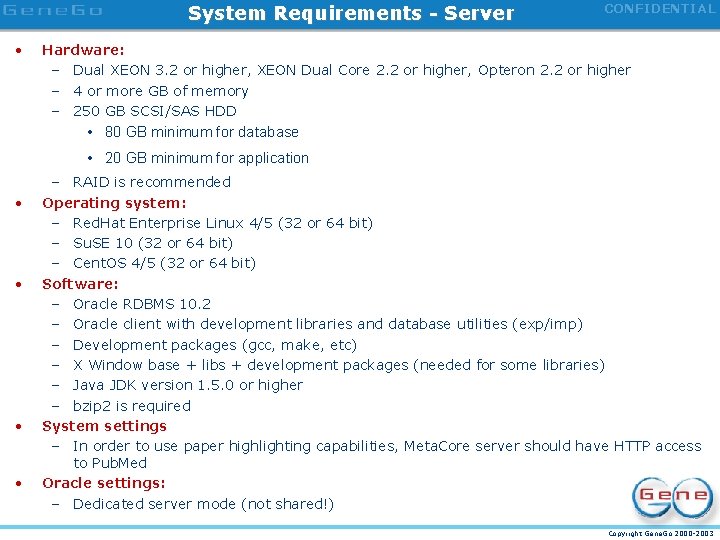Click the CONFIDENTIAL label

click(x=660, y=9)
